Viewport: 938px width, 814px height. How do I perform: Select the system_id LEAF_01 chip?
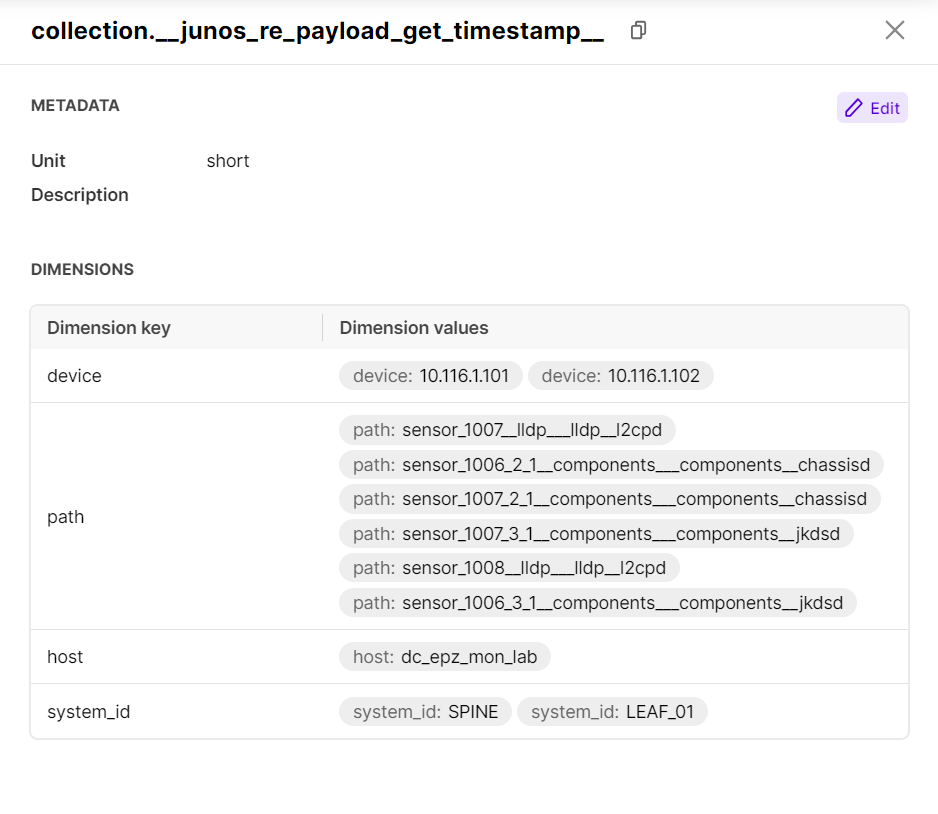click(612, 712)
